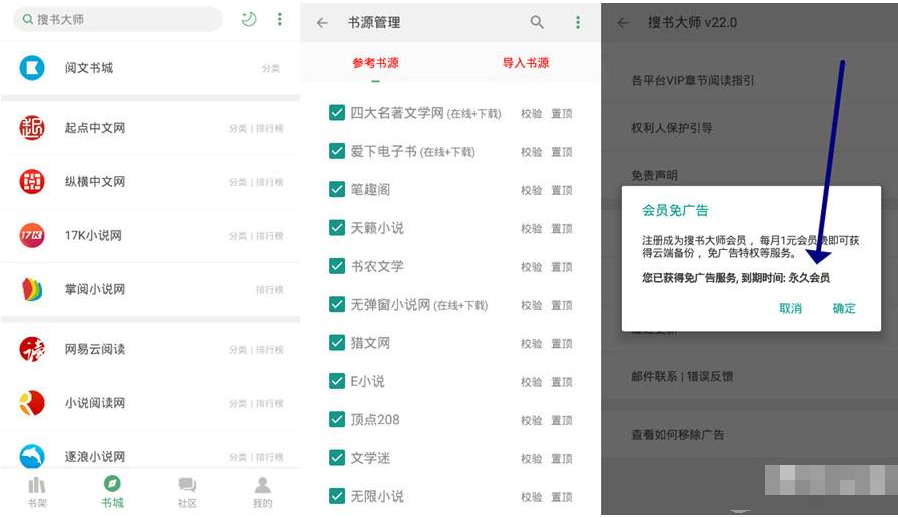Select the 导入书源 tab
The height and width of the screenshot is (518, 898).
(x=526, y=63)
